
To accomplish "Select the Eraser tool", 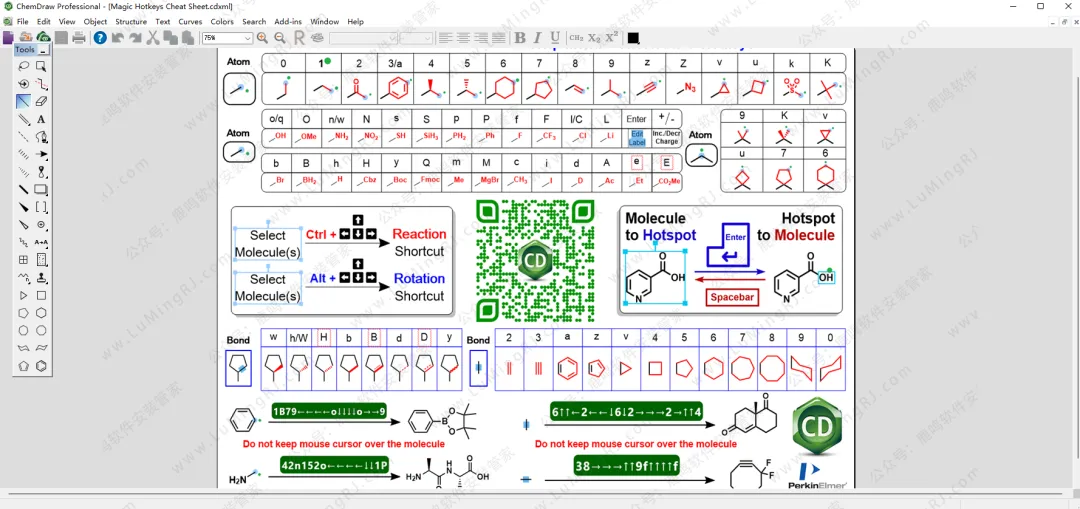I will click(x=41, y=101).
